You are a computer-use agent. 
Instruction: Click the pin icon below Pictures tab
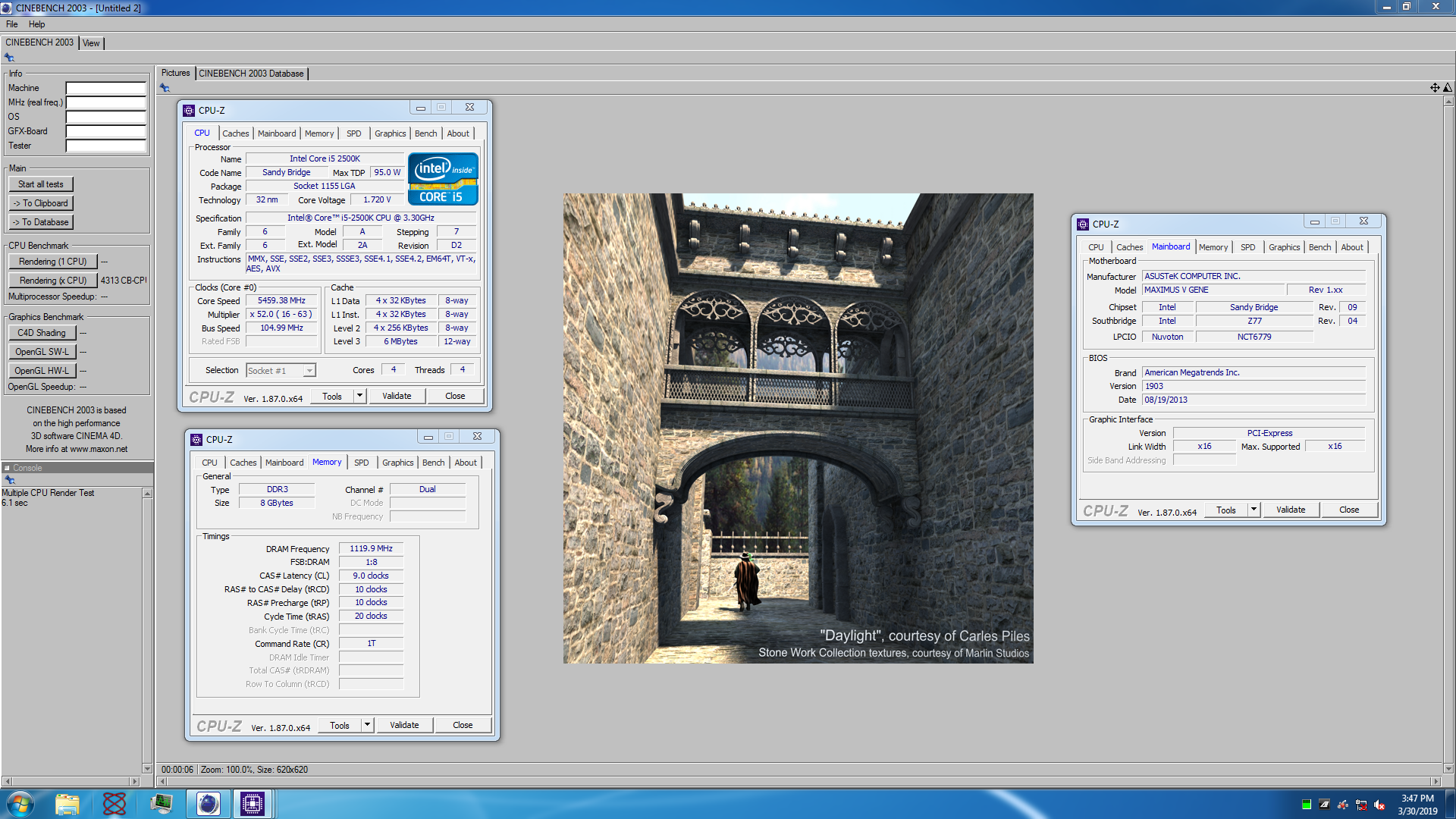(x=165, y=88)
